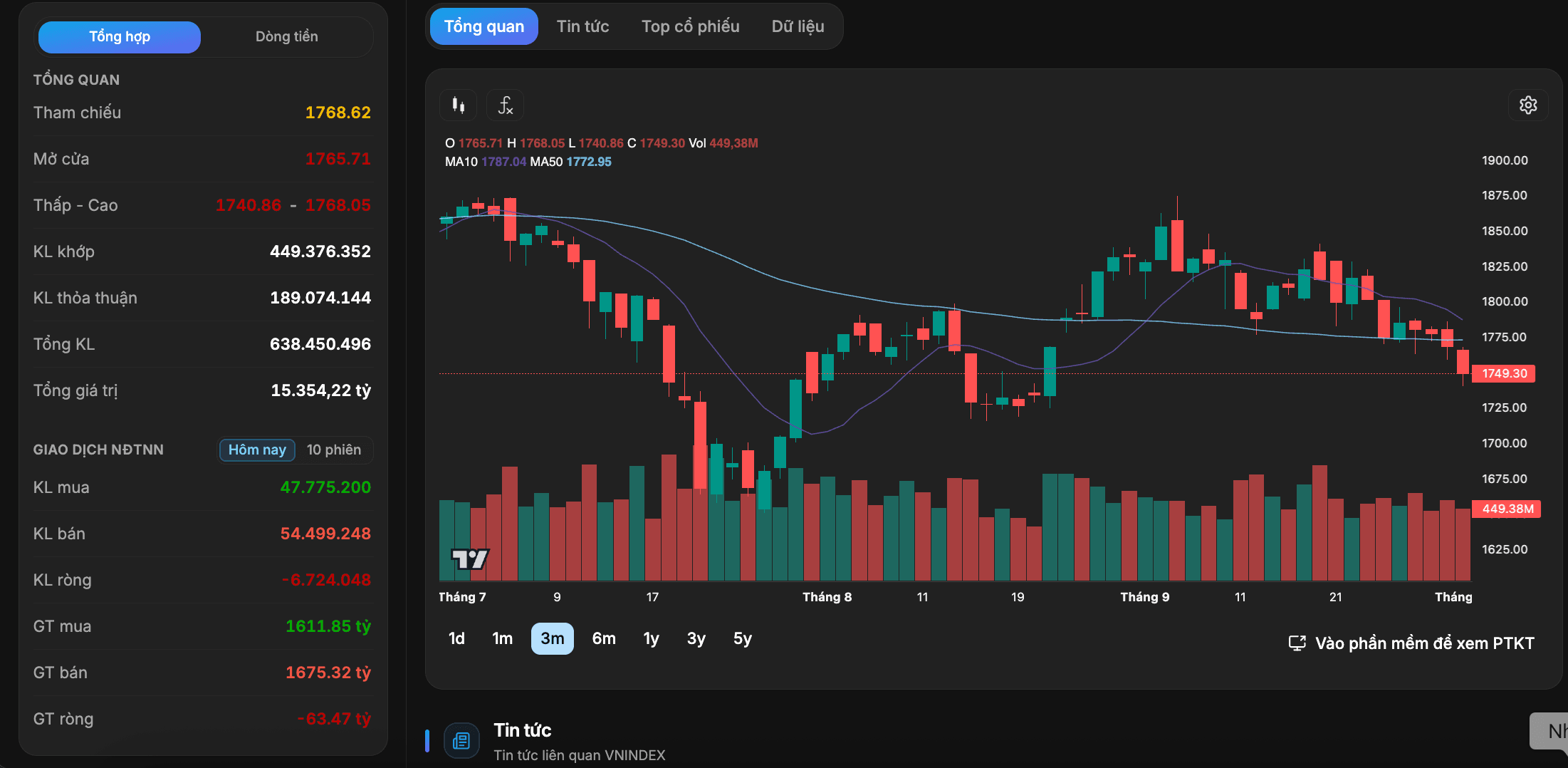1568x768 pixels.
Task: Click the Mở cửa value 1765.71
Action: [x=338, y=159]
